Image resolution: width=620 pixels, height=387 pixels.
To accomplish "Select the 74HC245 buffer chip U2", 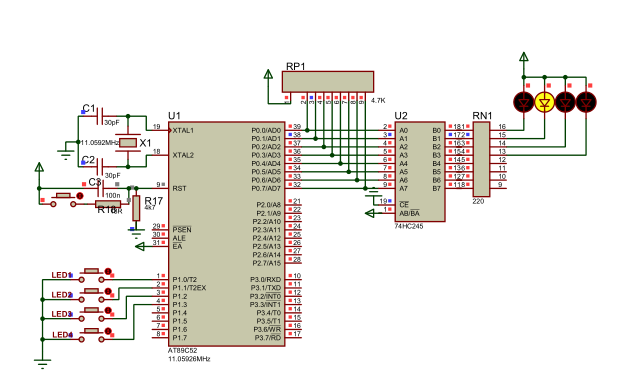I will click(420, 172).
